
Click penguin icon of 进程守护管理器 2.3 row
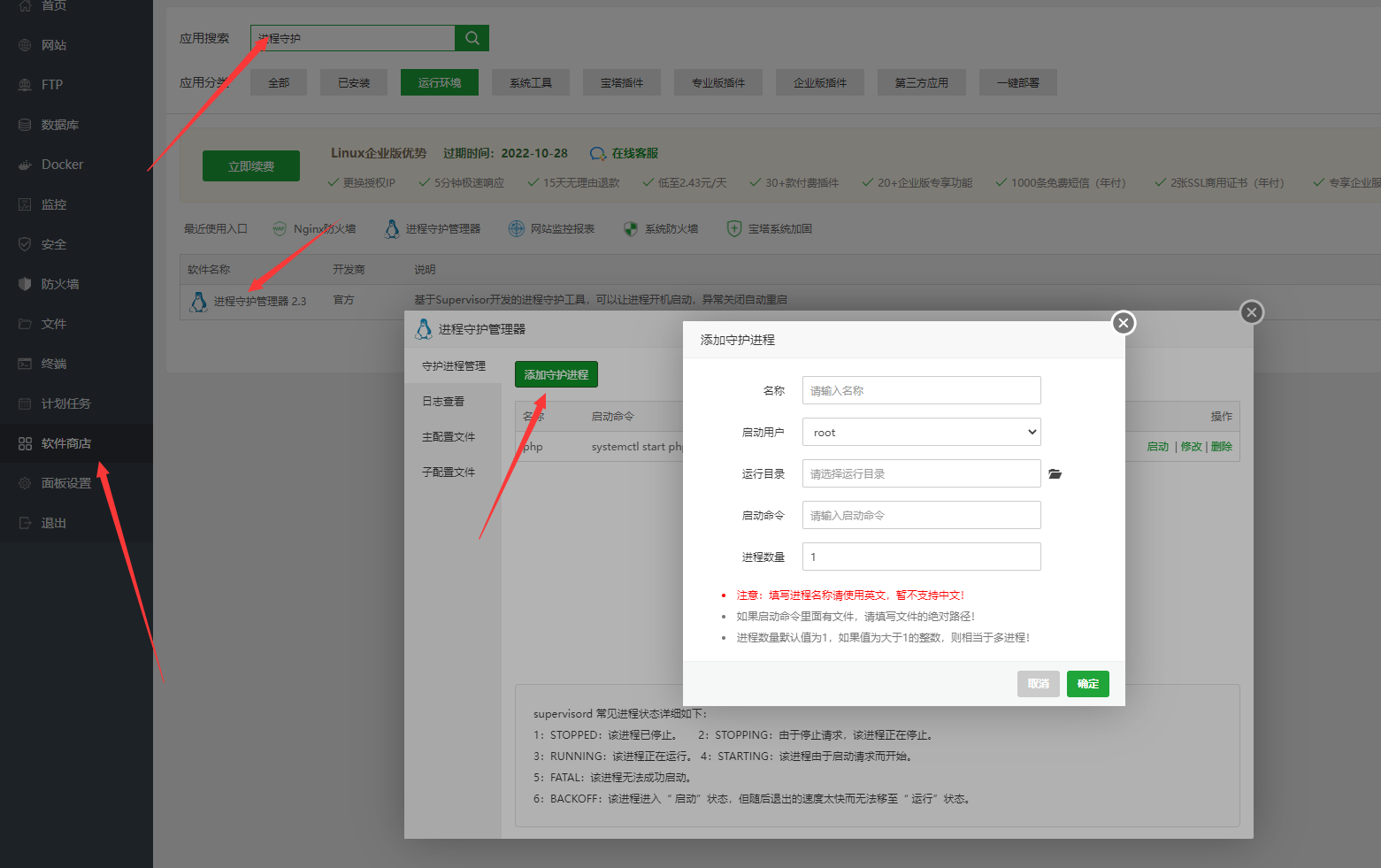click(199, 302)
